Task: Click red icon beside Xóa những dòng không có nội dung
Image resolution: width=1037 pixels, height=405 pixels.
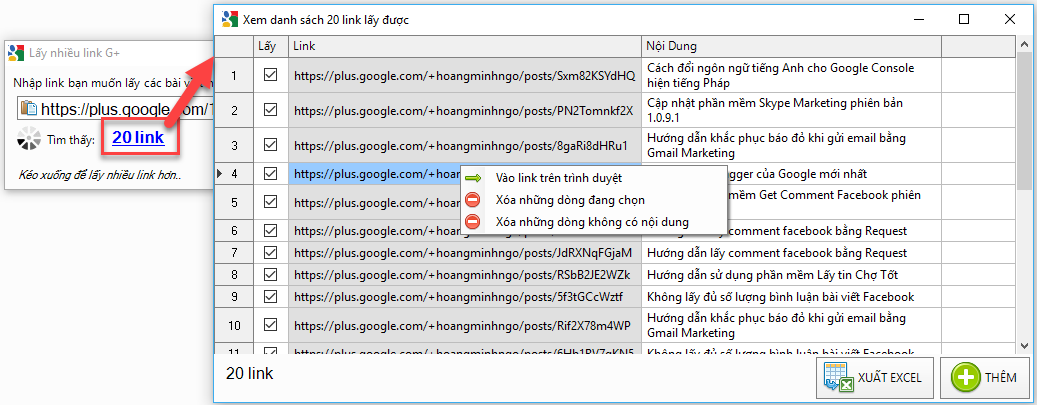Action: tap(473, 222)
